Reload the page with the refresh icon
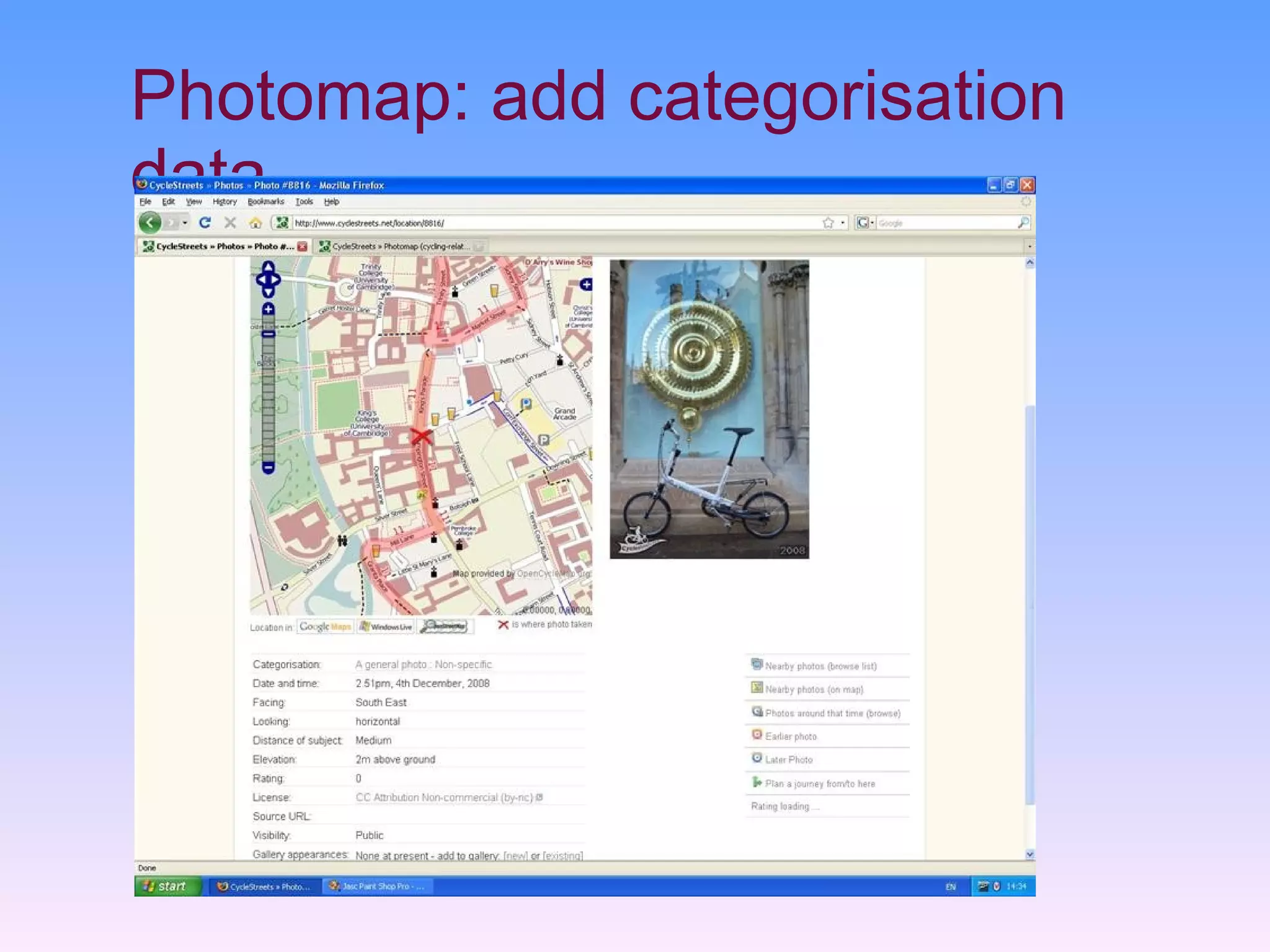 click(205, 223)
